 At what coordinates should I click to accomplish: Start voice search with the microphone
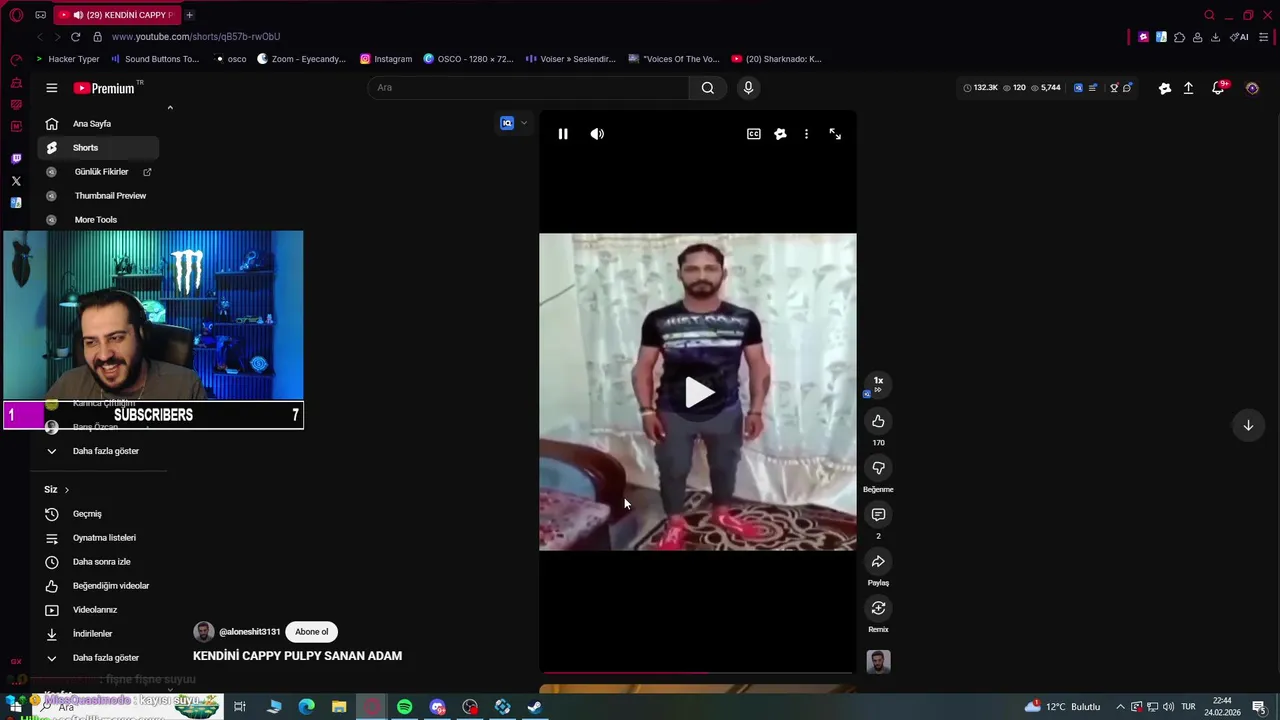click(748, 88)
